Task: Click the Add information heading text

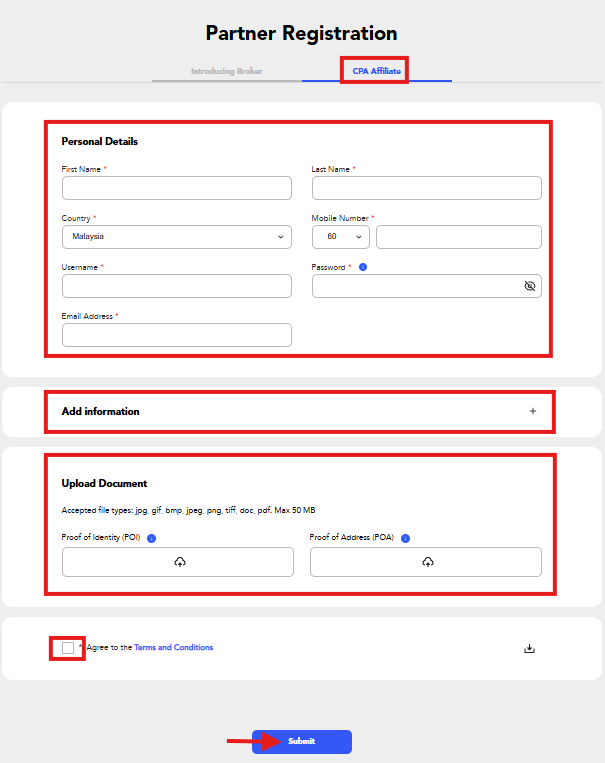Action: 100,412
